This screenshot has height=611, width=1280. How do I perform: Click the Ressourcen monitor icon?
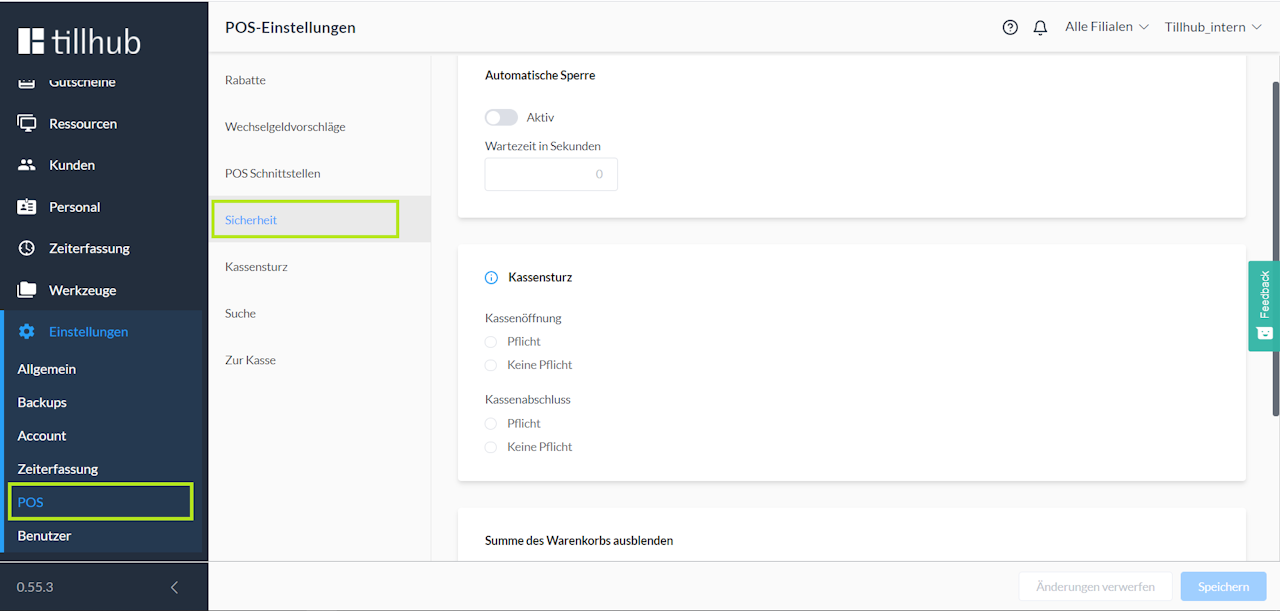pos(27,124)
